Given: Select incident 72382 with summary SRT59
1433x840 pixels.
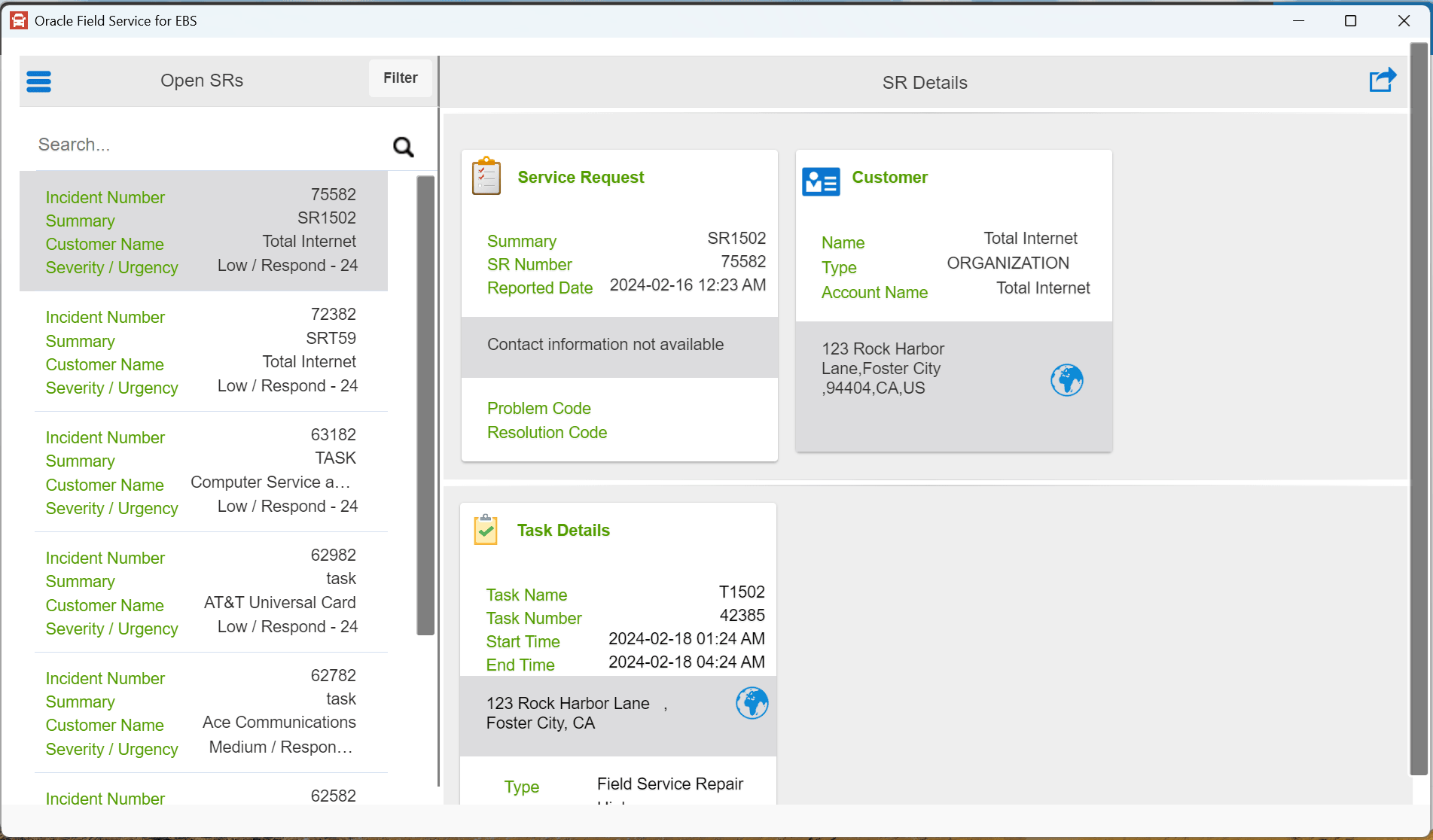Looking at the screenshot, I should pyautogui.click(x=203, y=352).
